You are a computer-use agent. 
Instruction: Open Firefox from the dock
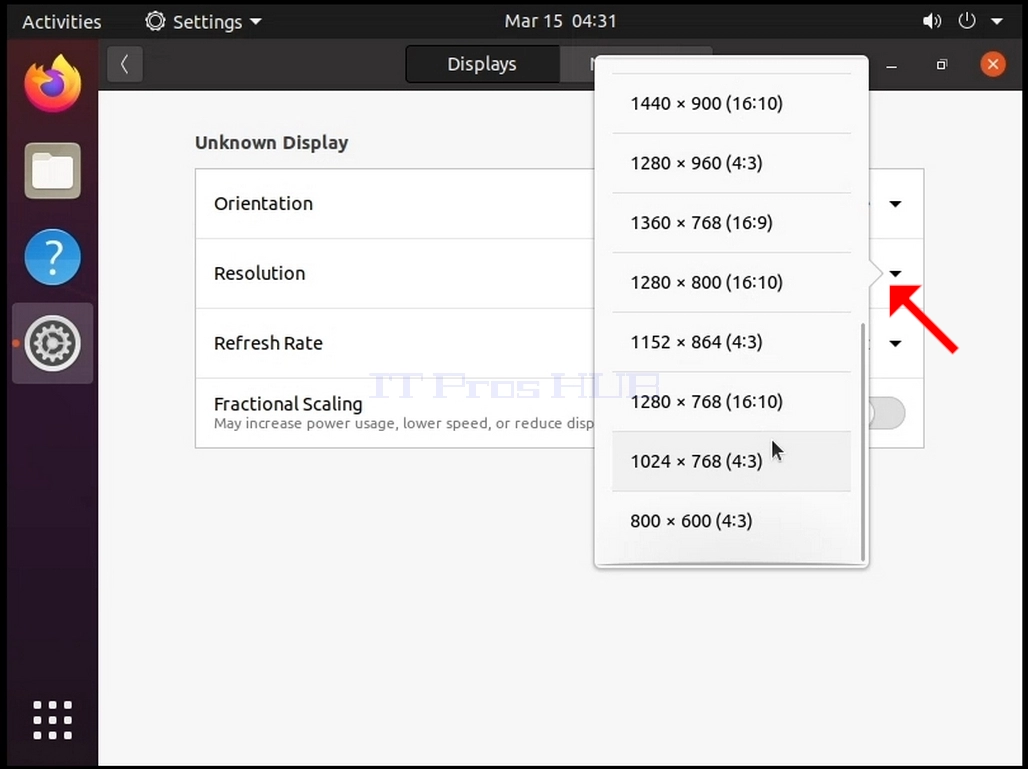(x=52, y=84)
